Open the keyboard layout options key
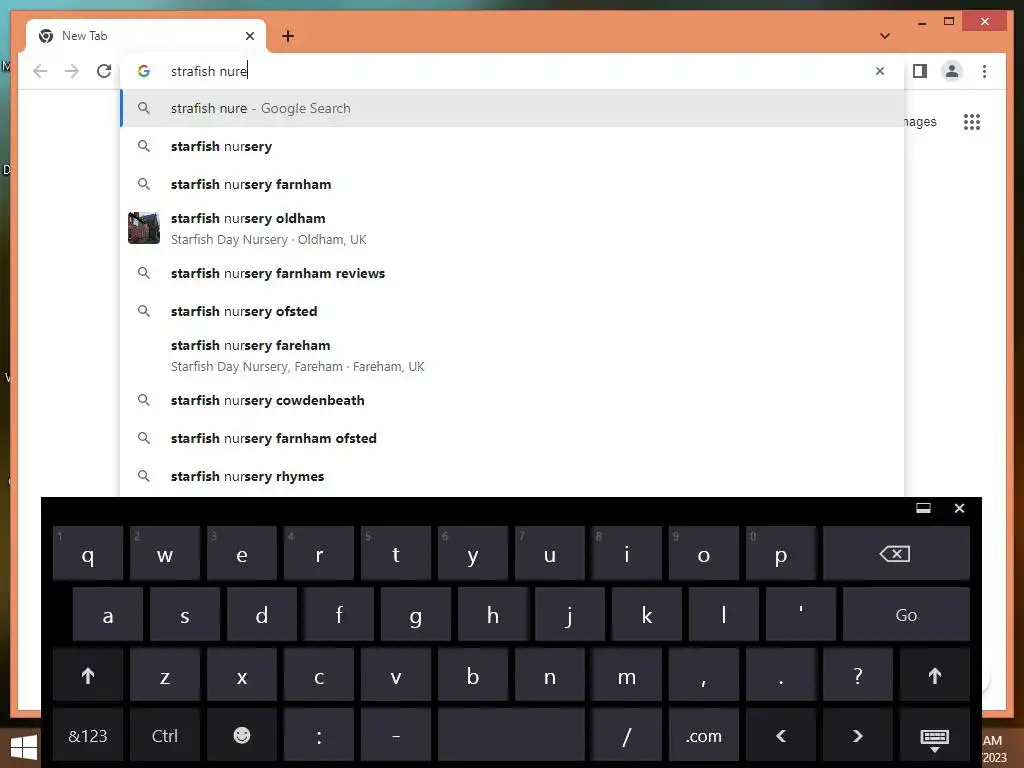 935,736
